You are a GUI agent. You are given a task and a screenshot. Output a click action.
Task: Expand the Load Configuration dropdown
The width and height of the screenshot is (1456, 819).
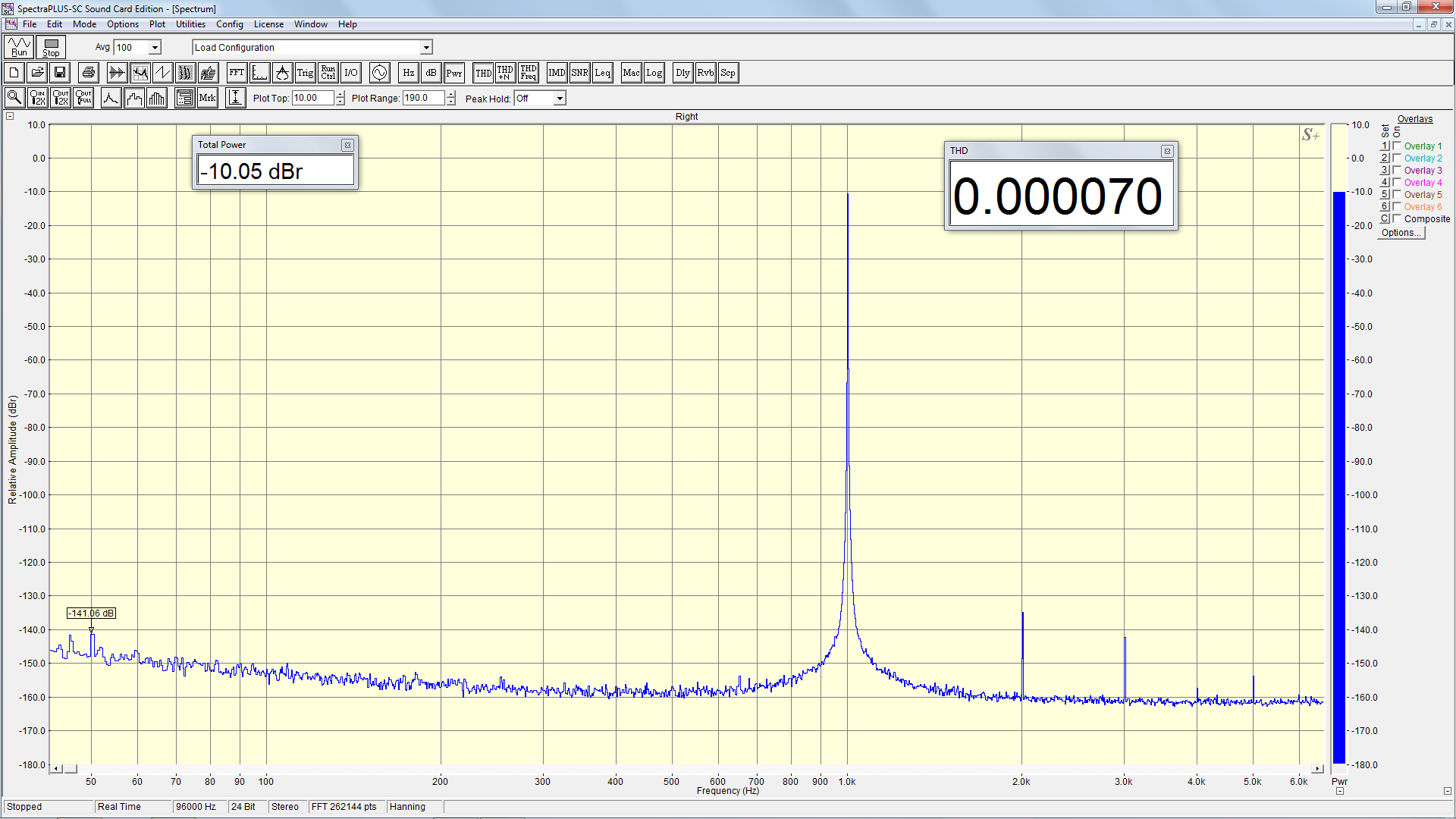point(426,47)
